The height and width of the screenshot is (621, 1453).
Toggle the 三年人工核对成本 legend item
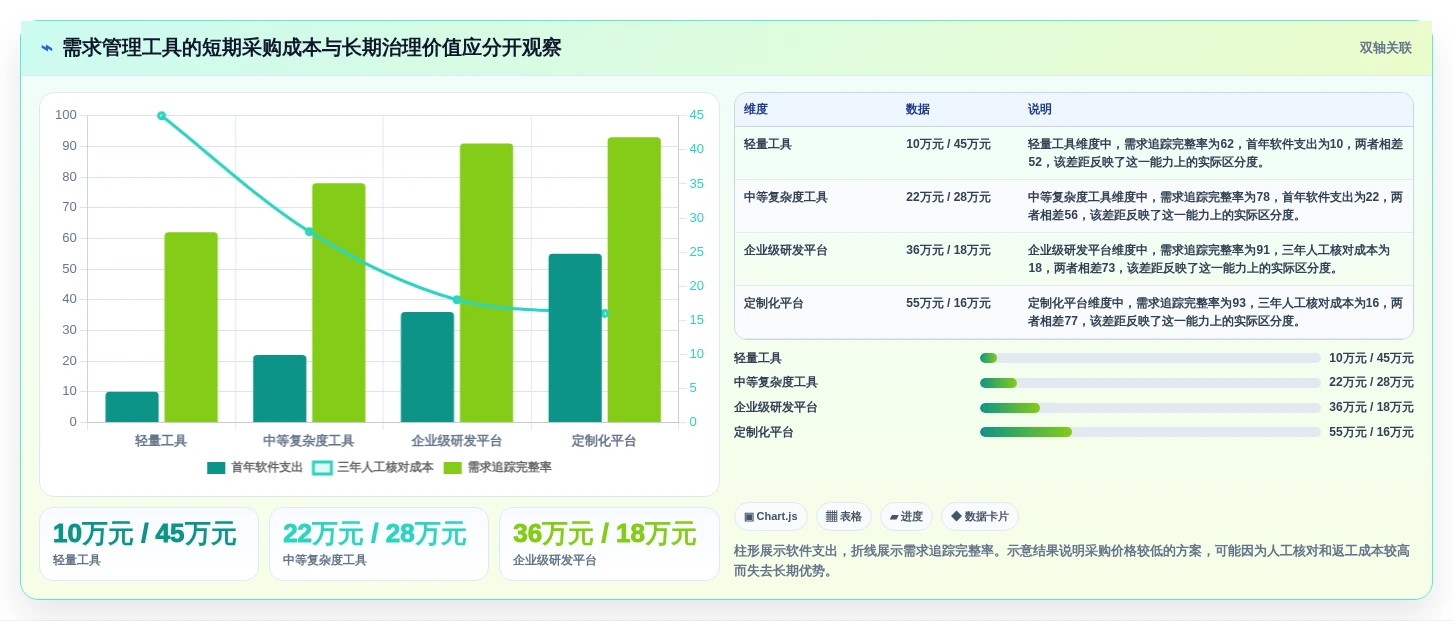(373, 467)
